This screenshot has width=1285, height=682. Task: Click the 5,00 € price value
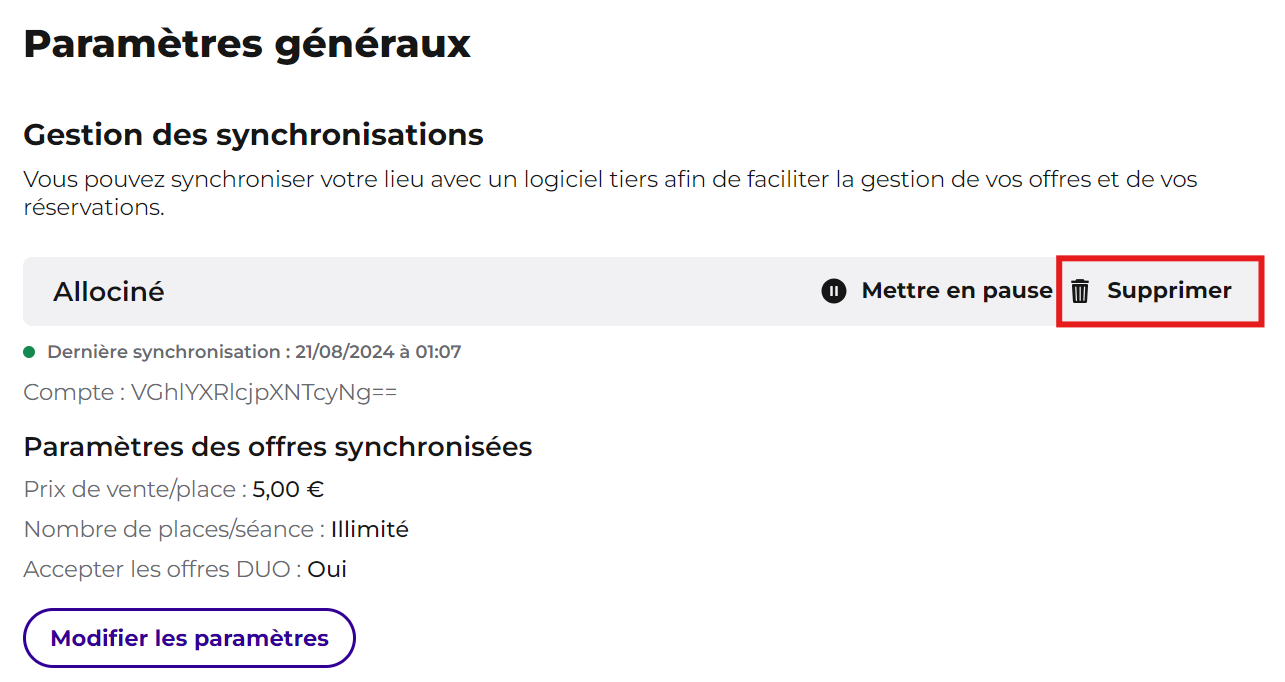[x=288, y=489]
